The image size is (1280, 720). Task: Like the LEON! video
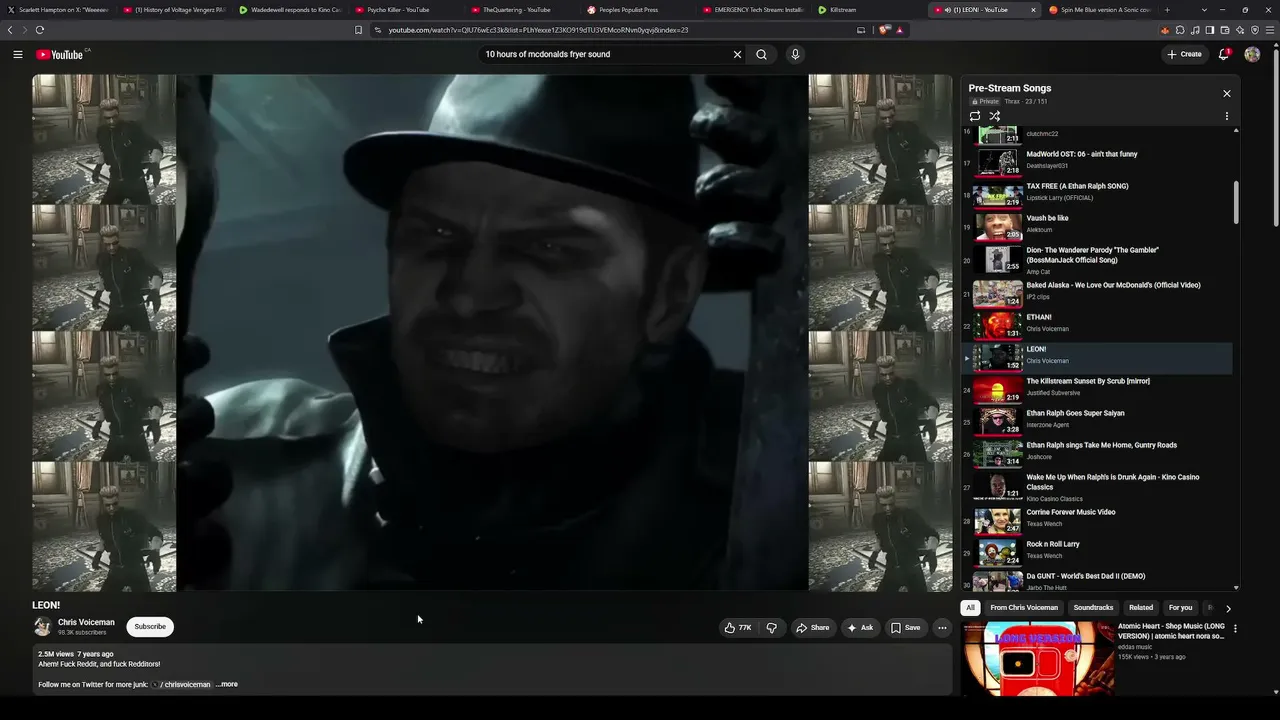(x=737, y=627)
